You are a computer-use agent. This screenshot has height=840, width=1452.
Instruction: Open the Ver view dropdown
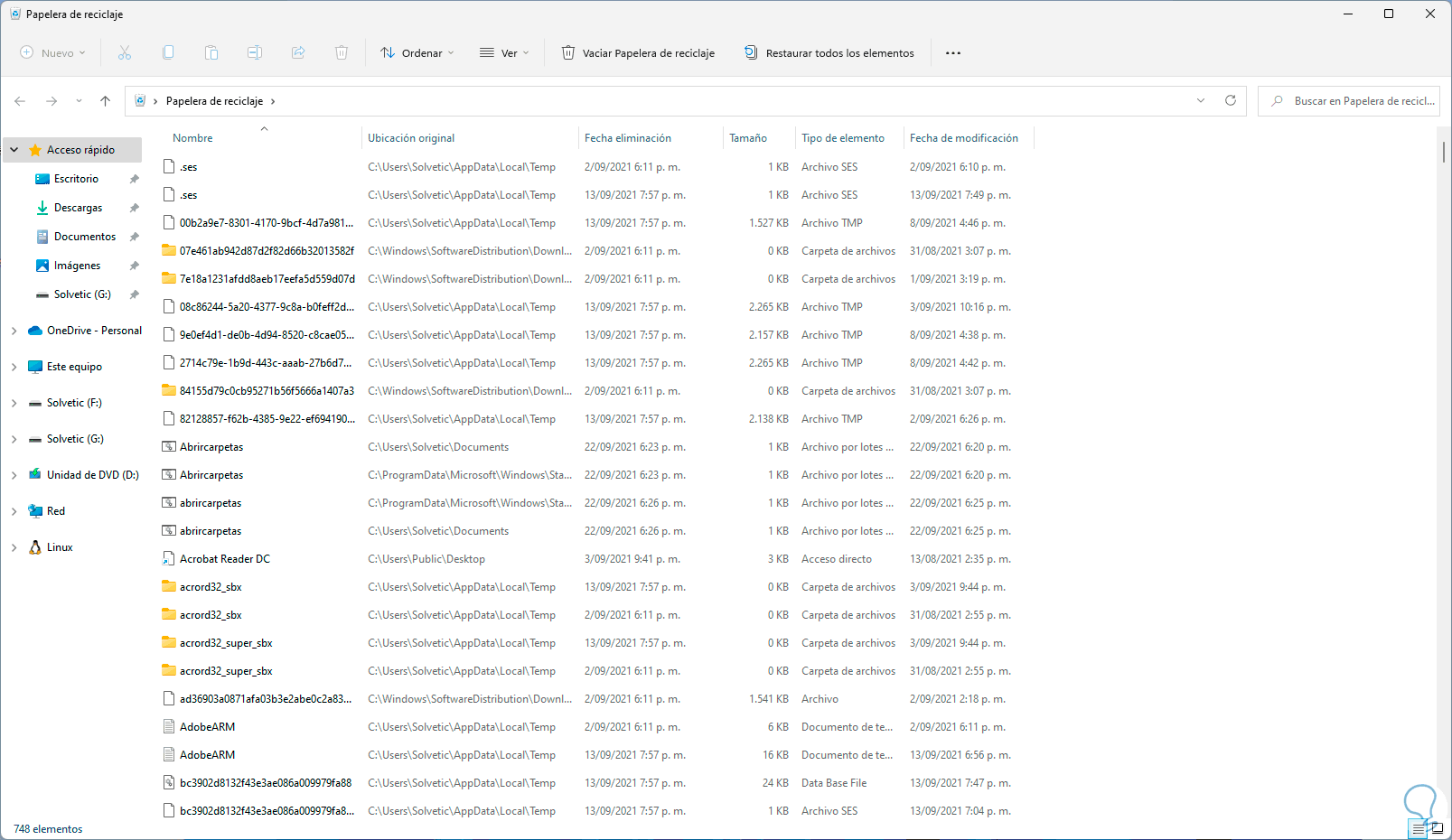pyautogui.click(x=504, y=53)
